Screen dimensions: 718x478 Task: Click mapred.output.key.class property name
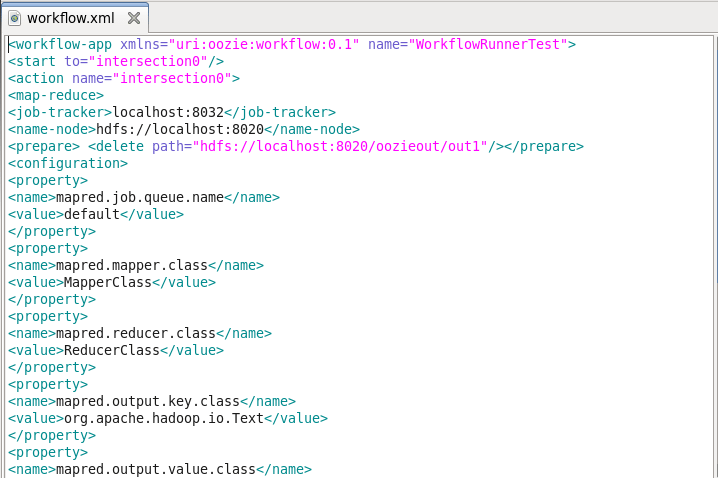coord(148,401)
